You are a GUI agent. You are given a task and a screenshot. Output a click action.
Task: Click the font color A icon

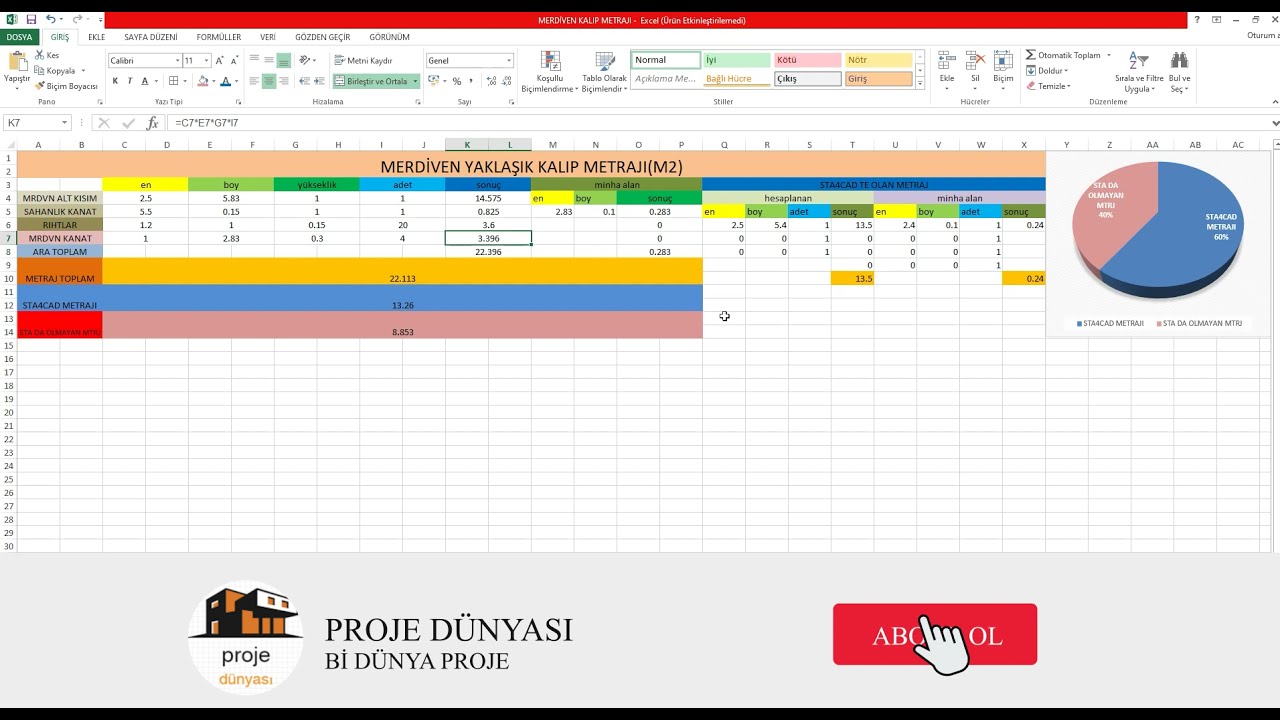click(225, 81)
